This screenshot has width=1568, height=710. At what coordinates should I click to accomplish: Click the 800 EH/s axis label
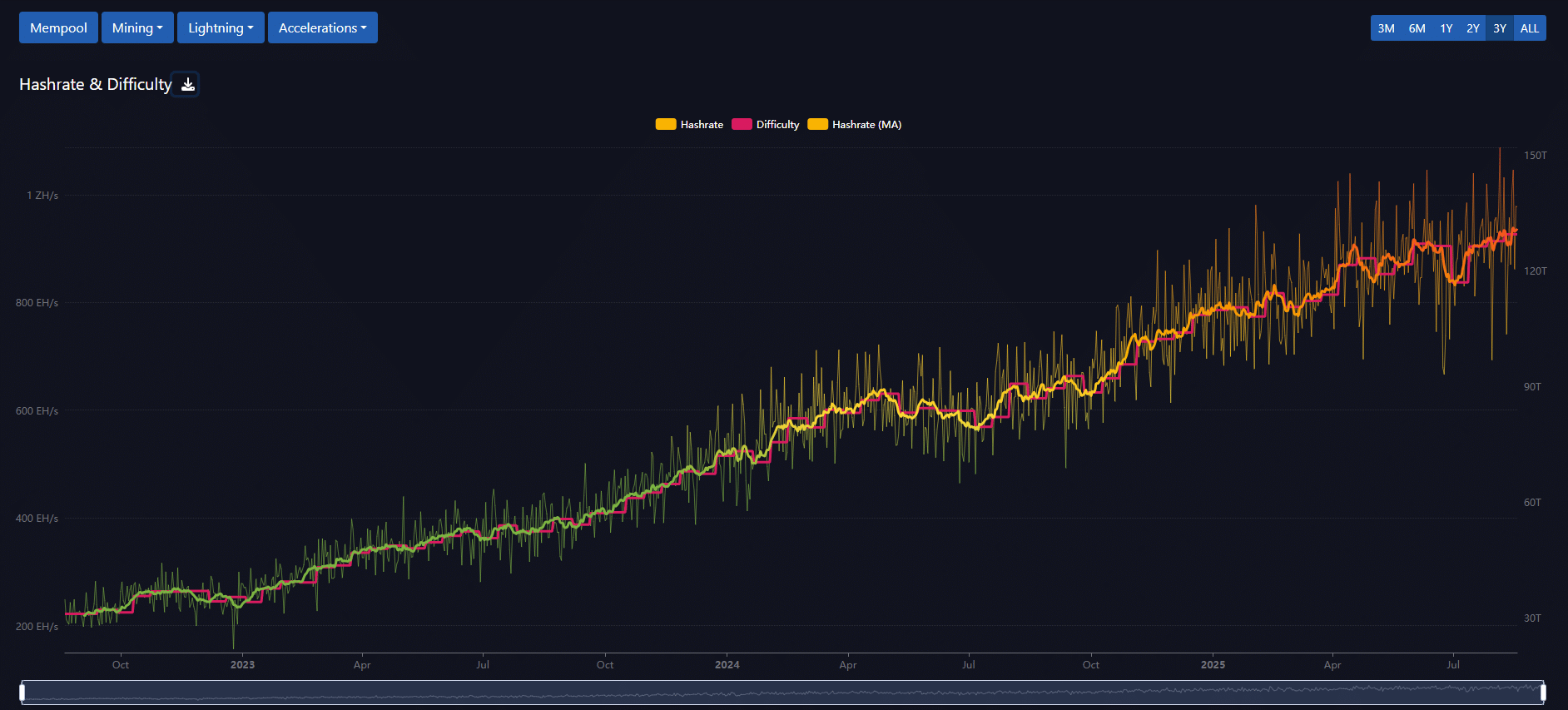point(37,303)
